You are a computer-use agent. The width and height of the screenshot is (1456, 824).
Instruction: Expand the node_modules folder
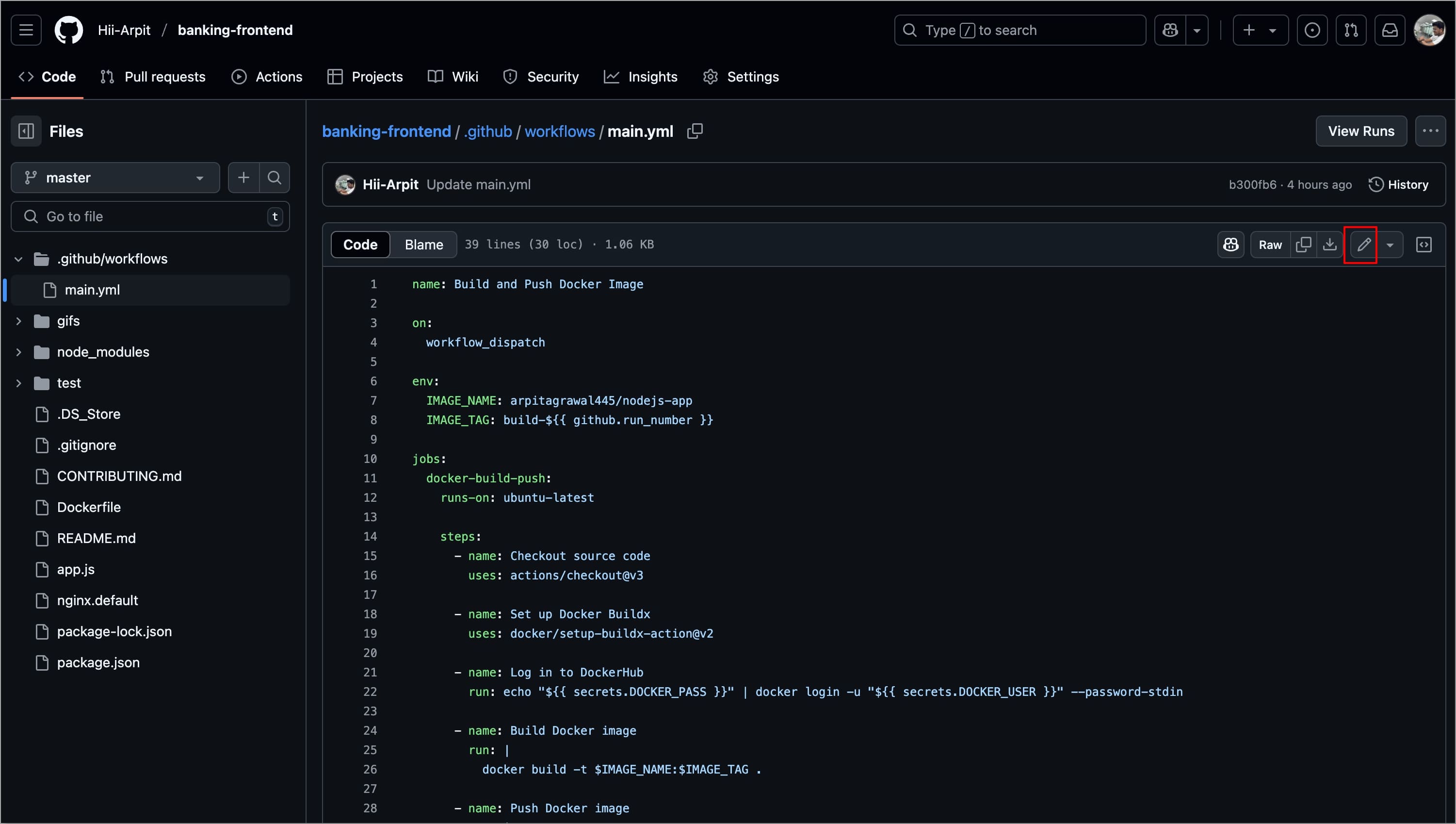(x=18, y=352)
